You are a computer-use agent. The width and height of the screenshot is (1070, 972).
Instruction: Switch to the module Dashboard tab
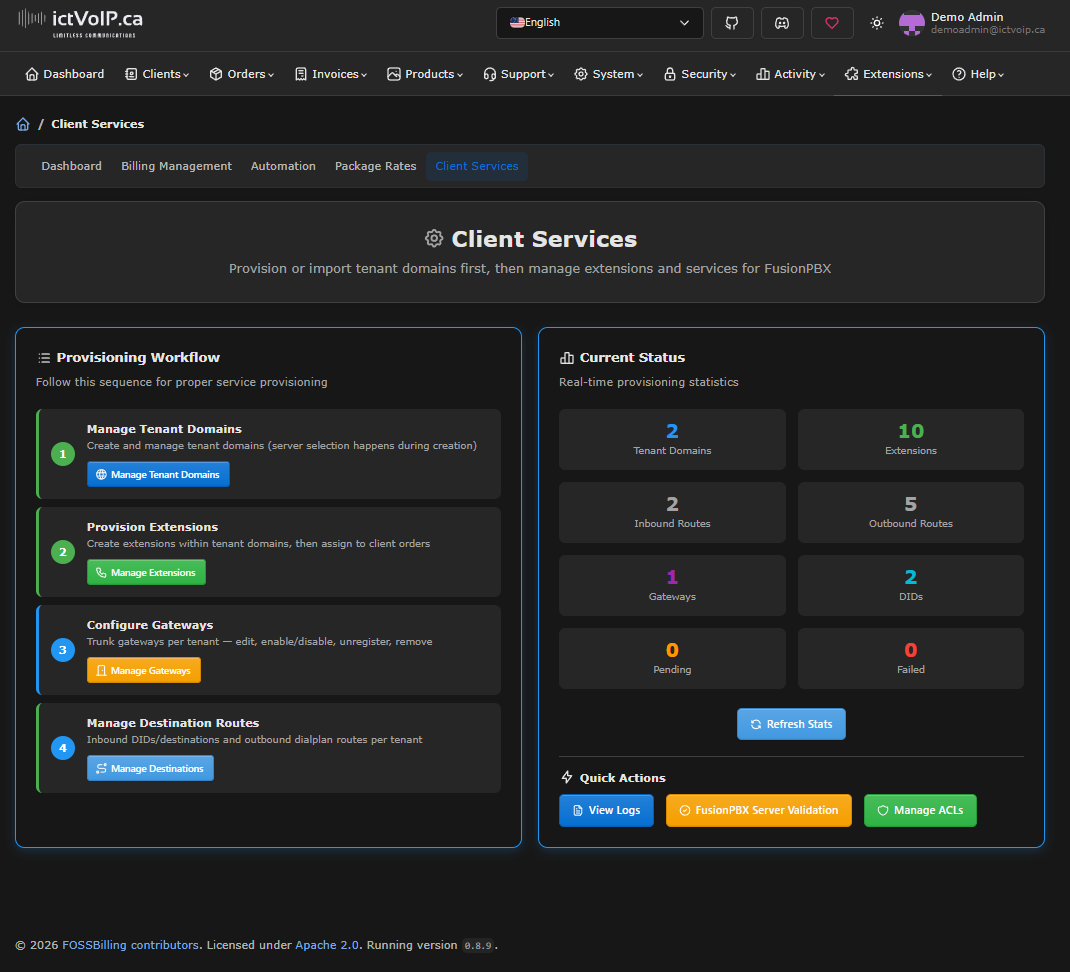pyautogui.click(x=72, y=166)
